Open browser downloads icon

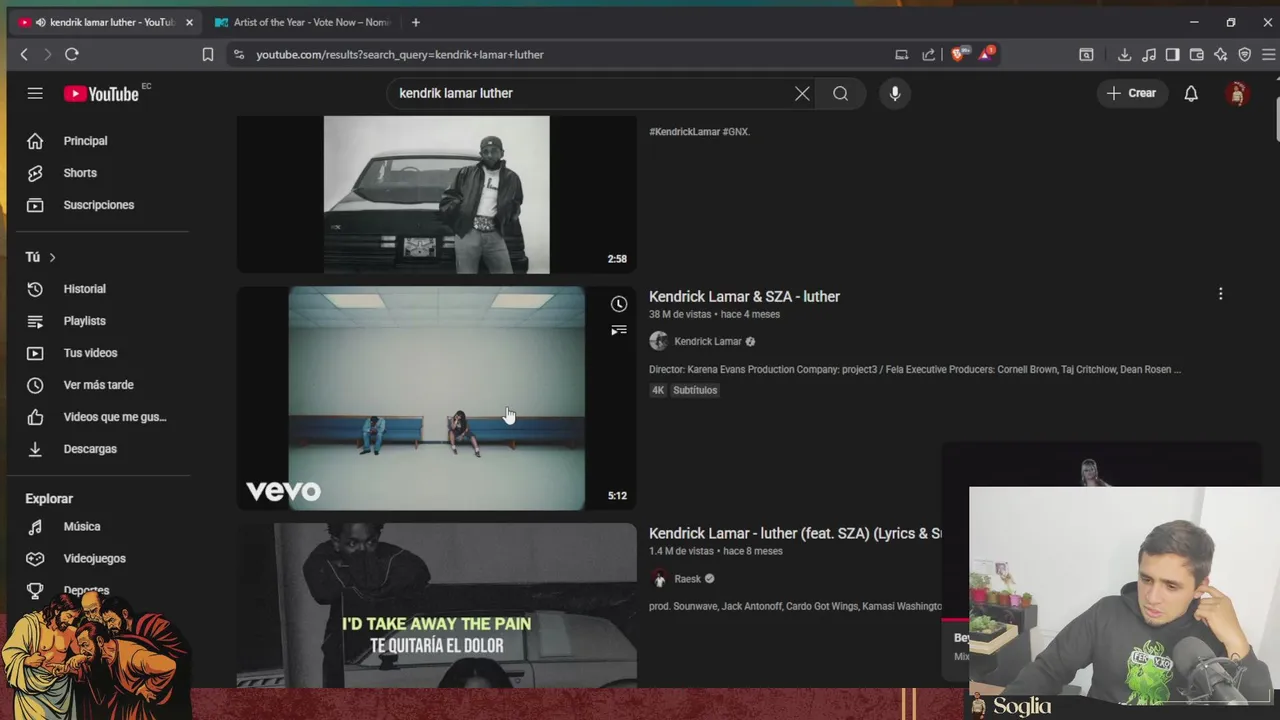pyautogui.click(x=1124, y=54)
